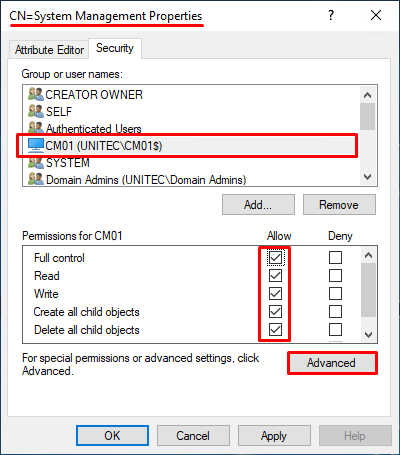Check Deny for Delete all child objects
The width and height of the screenshot is (400, 455).
335,330
